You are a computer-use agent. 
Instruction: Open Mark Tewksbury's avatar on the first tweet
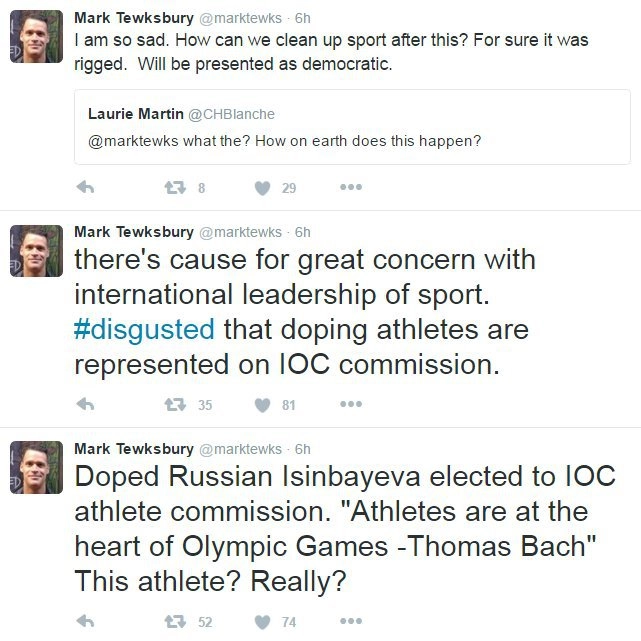36,37
